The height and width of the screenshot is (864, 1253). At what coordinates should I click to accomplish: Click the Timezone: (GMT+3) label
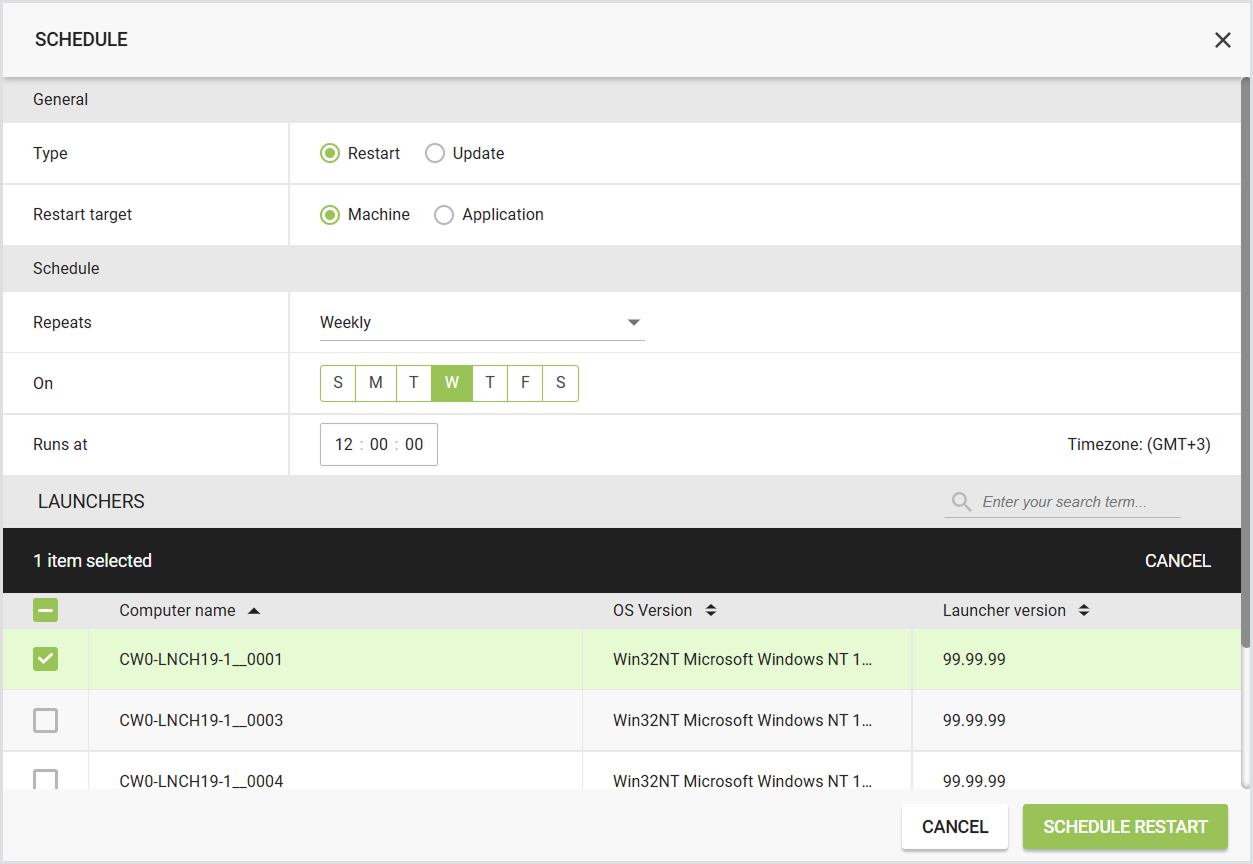[x=1139, y=445]
